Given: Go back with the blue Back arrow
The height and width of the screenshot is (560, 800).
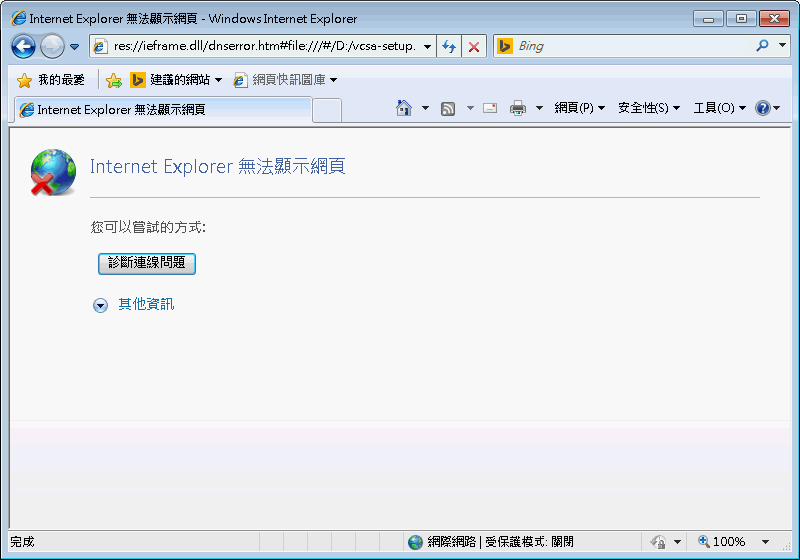Looking at the screenshot, I should [23, 47].
